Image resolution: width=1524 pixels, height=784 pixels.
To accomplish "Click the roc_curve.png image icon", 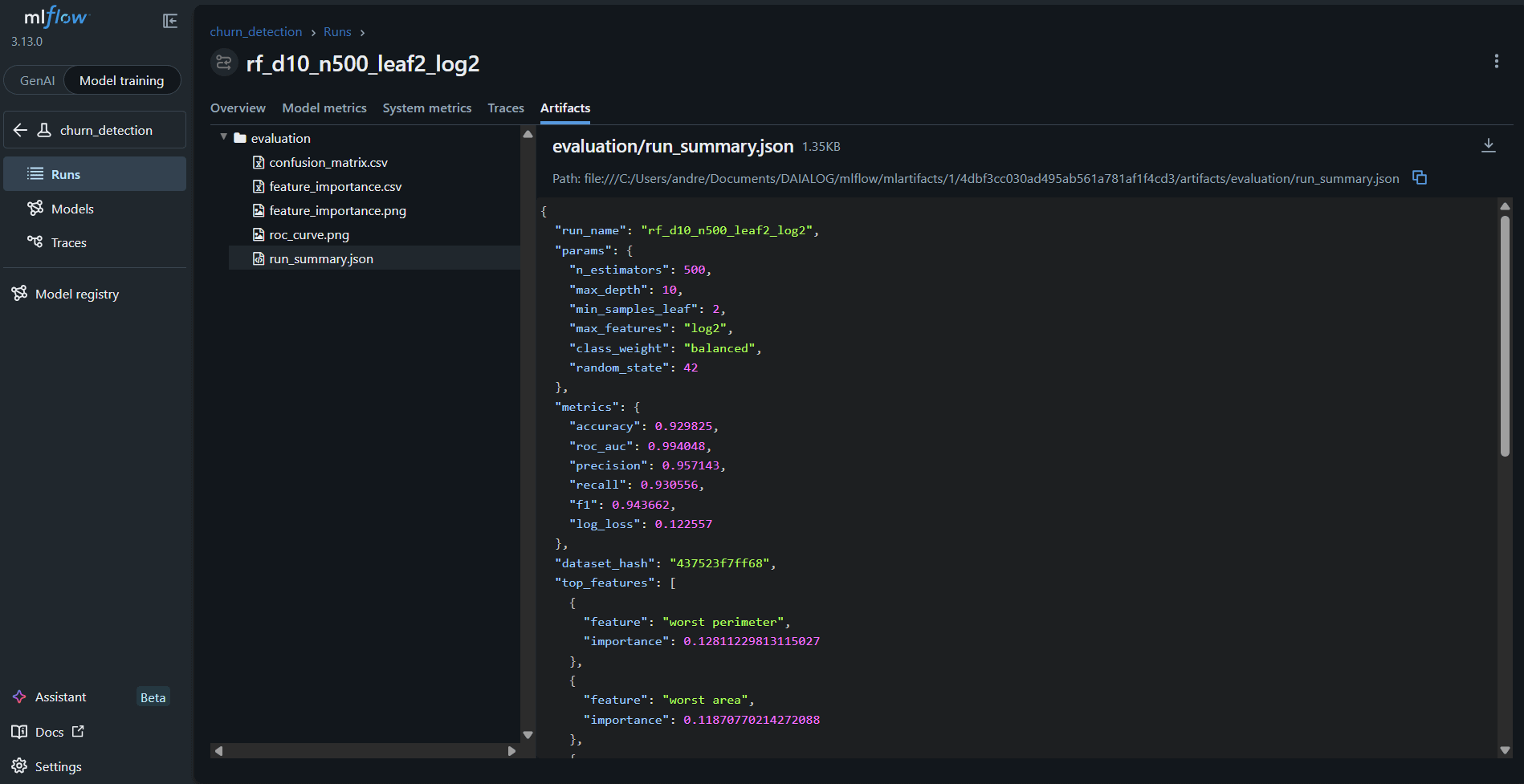I will (259, 234).
